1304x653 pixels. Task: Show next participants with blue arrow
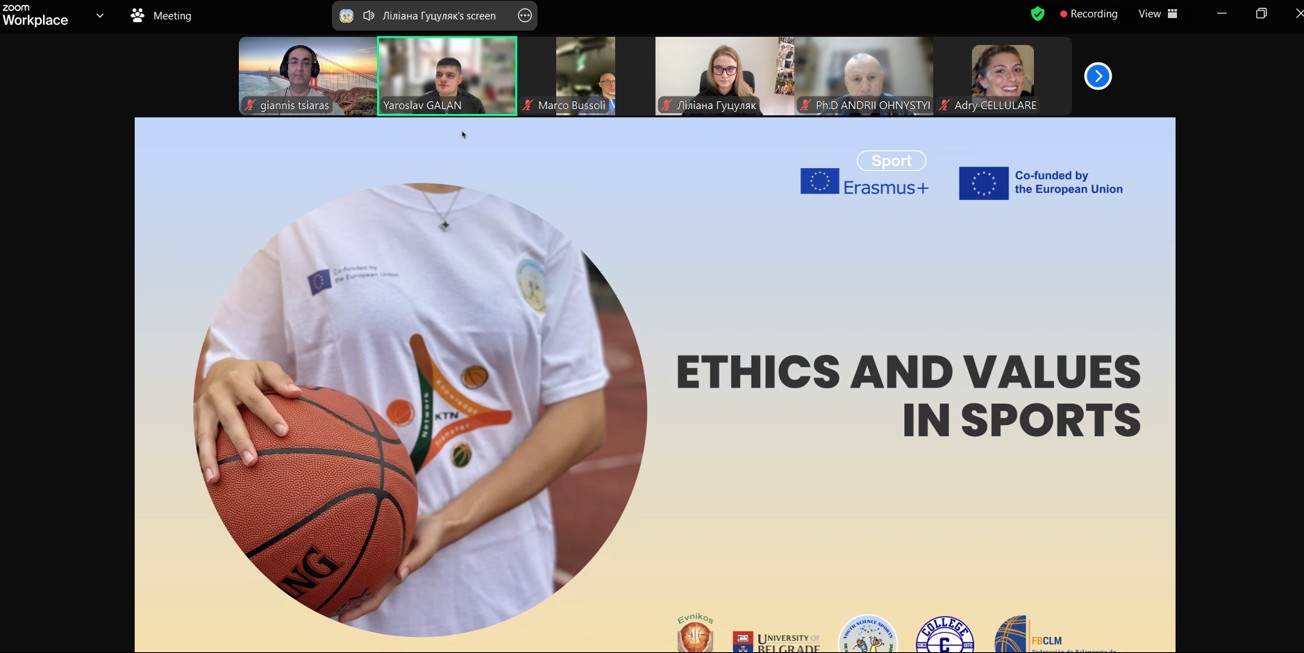pyautogui.click(x=1097, y=76)
